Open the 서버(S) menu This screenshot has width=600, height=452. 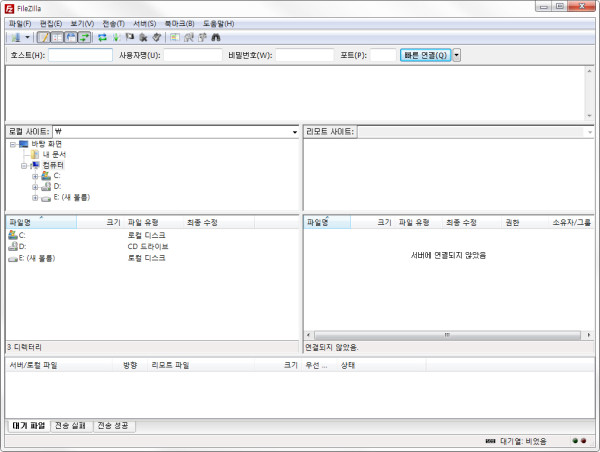[x=144, y=22]
